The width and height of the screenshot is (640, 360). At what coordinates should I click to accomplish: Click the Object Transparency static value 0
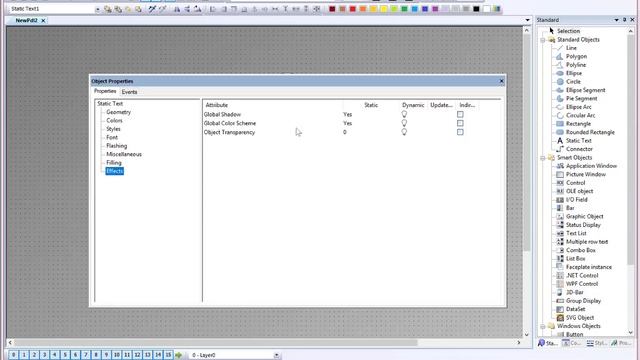[x=345, y=132]
